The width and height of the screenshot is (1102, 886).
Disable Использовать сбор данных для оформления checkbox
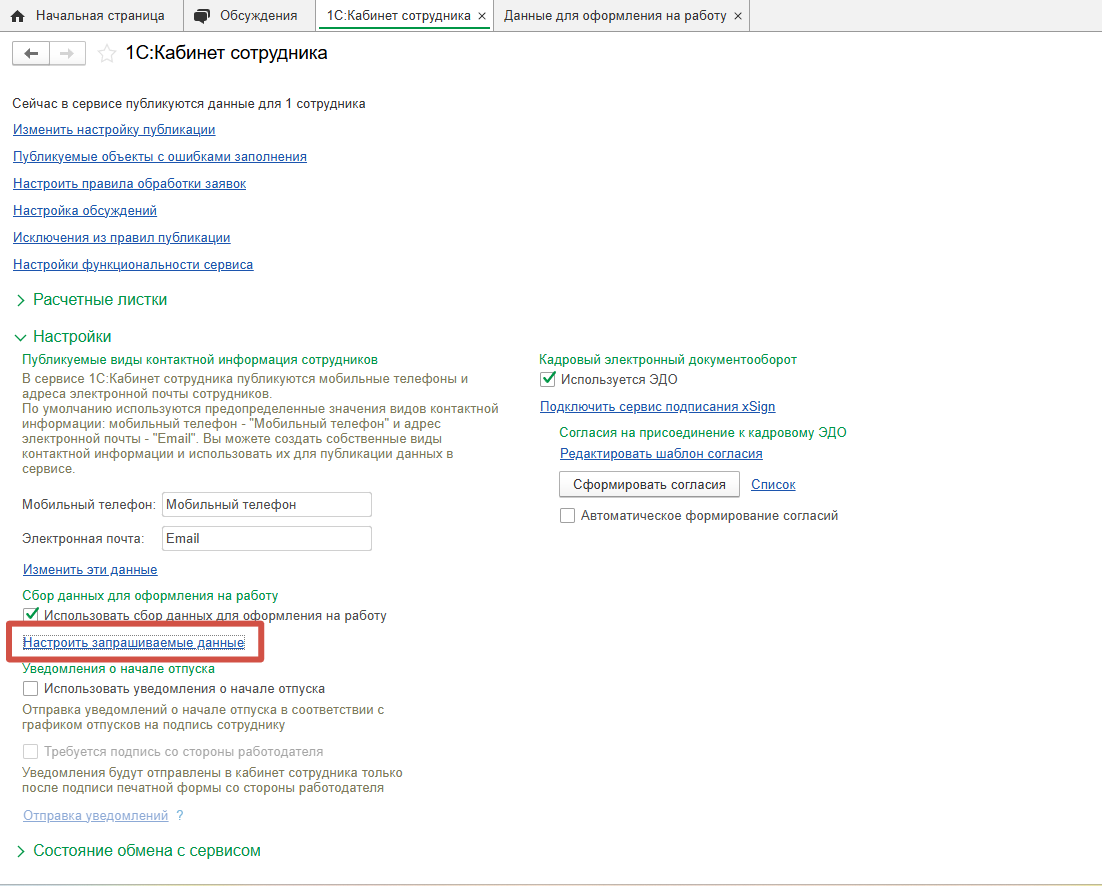31,615
